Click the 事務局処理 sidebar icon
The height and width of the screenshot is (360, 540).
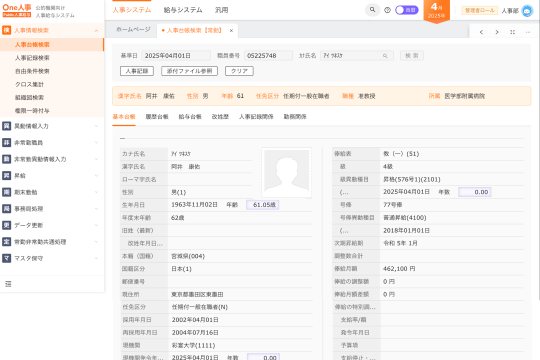7,209
